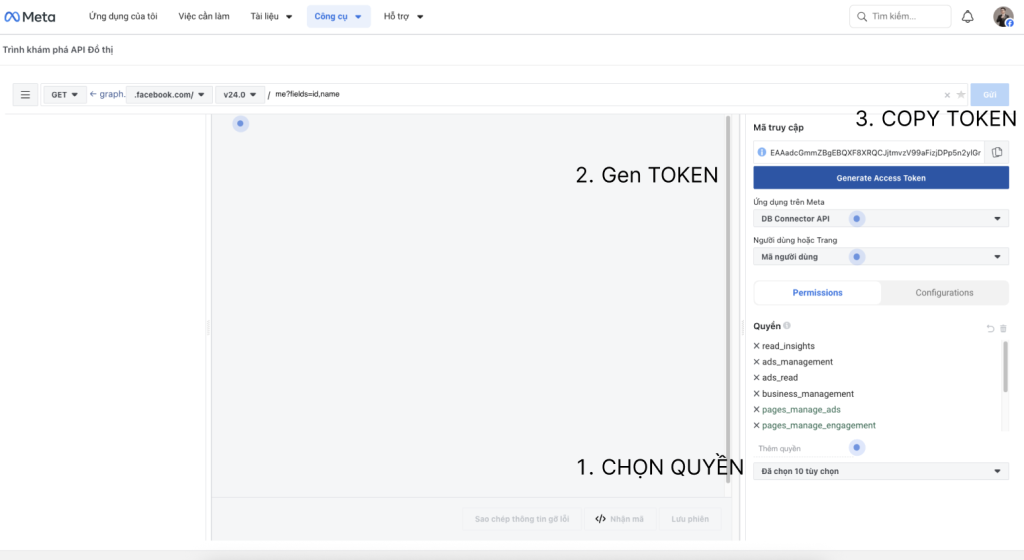Reset permissions with the undo icon
The width and height of the screenshot is (1024, 560).
coord(990,328)
